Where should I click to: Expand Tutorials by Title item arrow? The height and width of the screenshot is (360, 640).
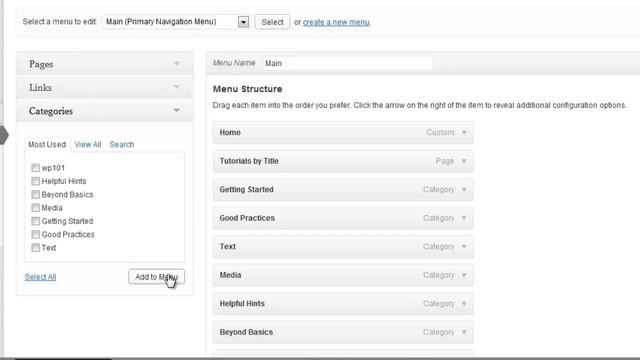point(464,161)
